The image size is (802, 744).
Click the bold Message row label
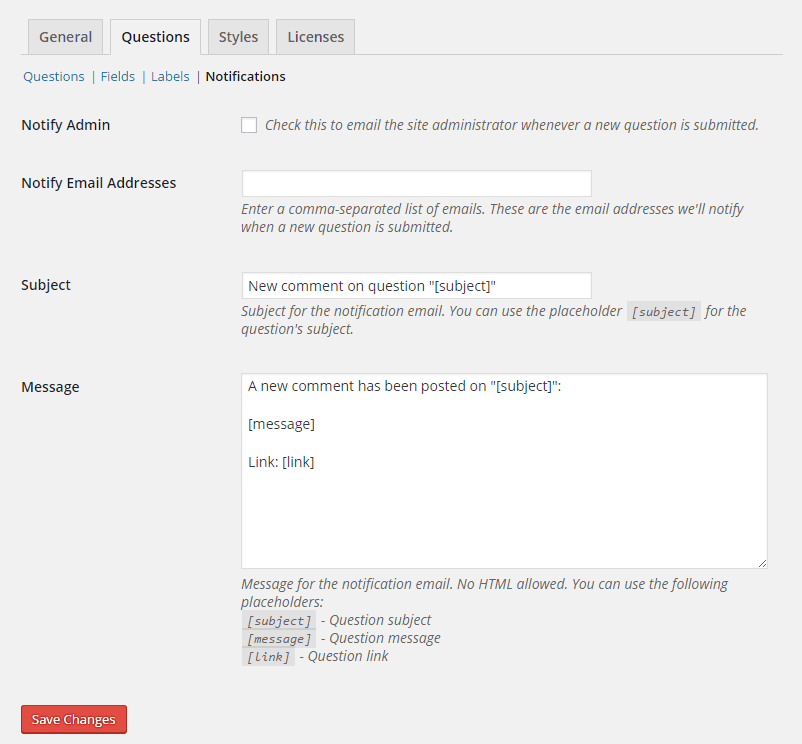pyautogui.click(x=50, y=387)
